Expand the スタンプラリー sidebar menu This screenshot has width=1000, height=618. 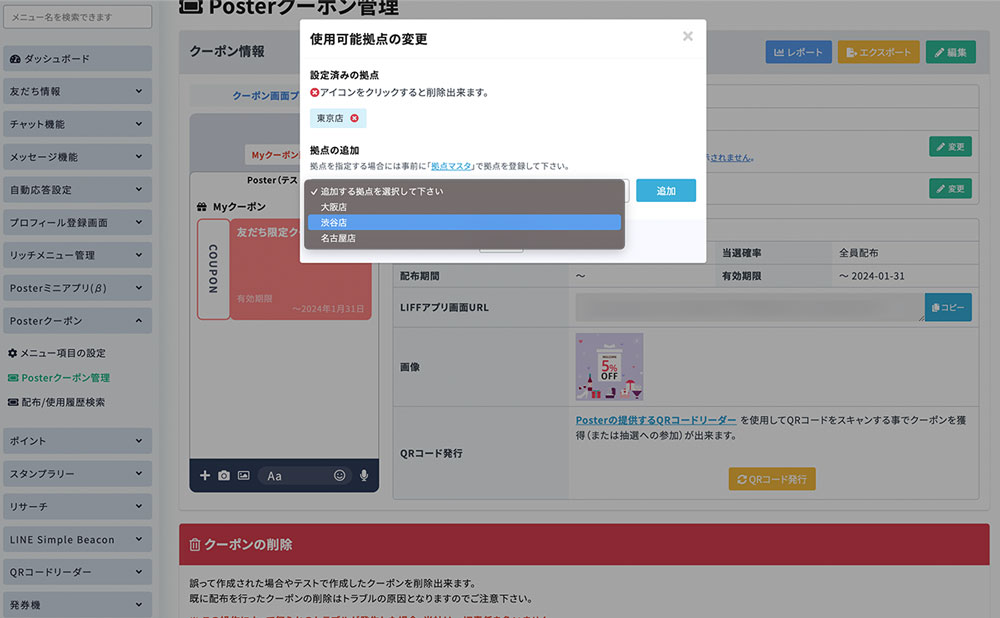pos(77,474)
